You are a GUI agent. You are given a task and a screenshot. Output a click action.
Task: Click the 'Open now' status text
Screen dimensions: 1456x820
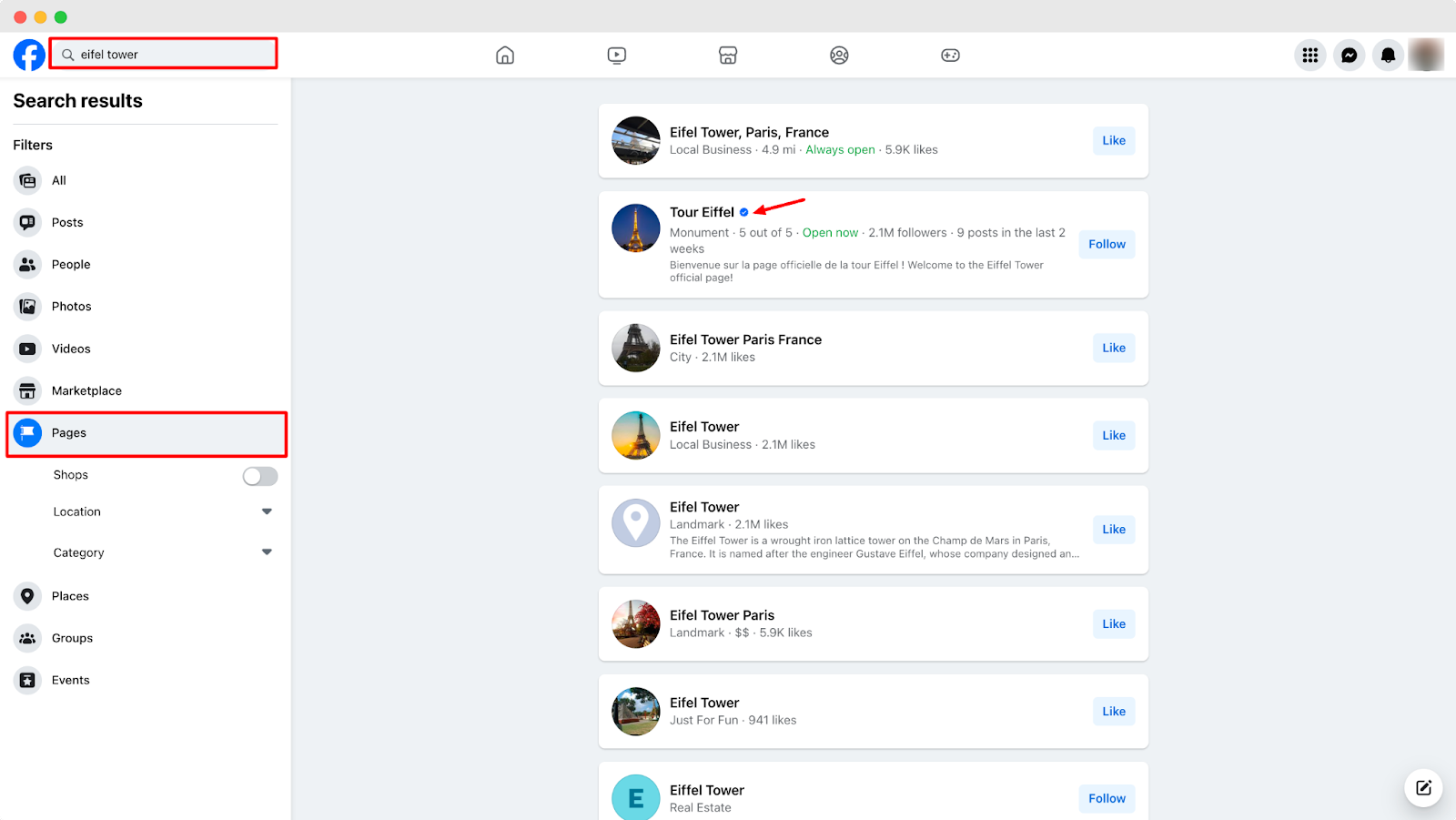click(x=830, y=233)
